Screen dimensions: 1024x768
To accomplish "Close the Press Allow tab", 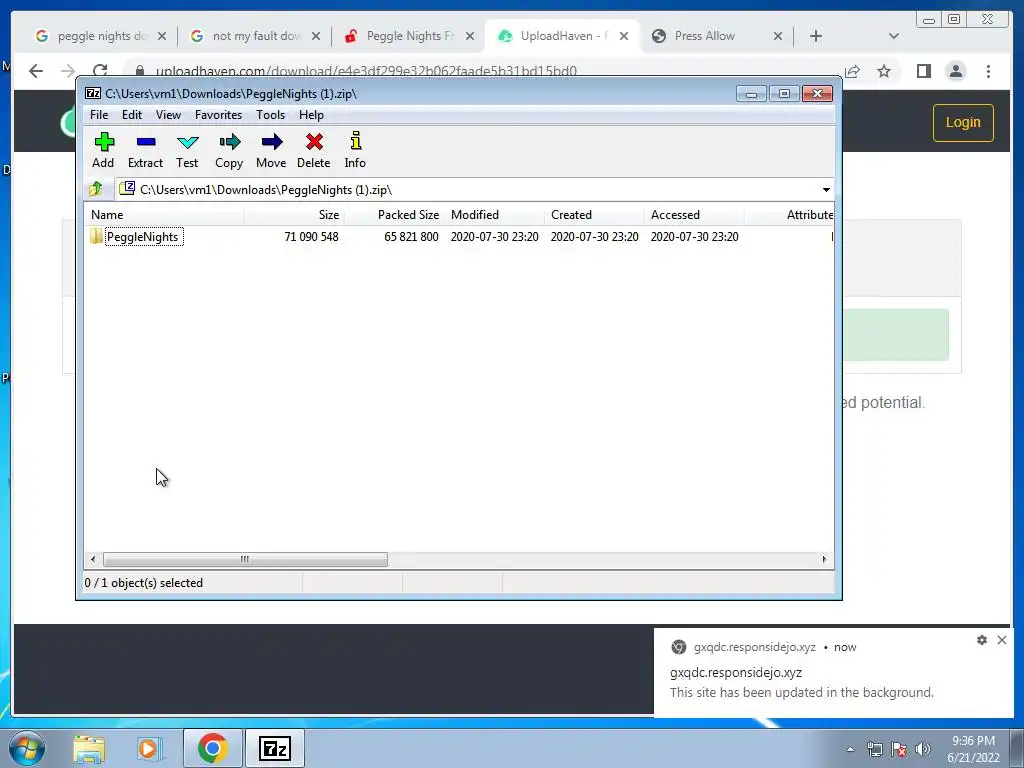I will click(778, 36).
